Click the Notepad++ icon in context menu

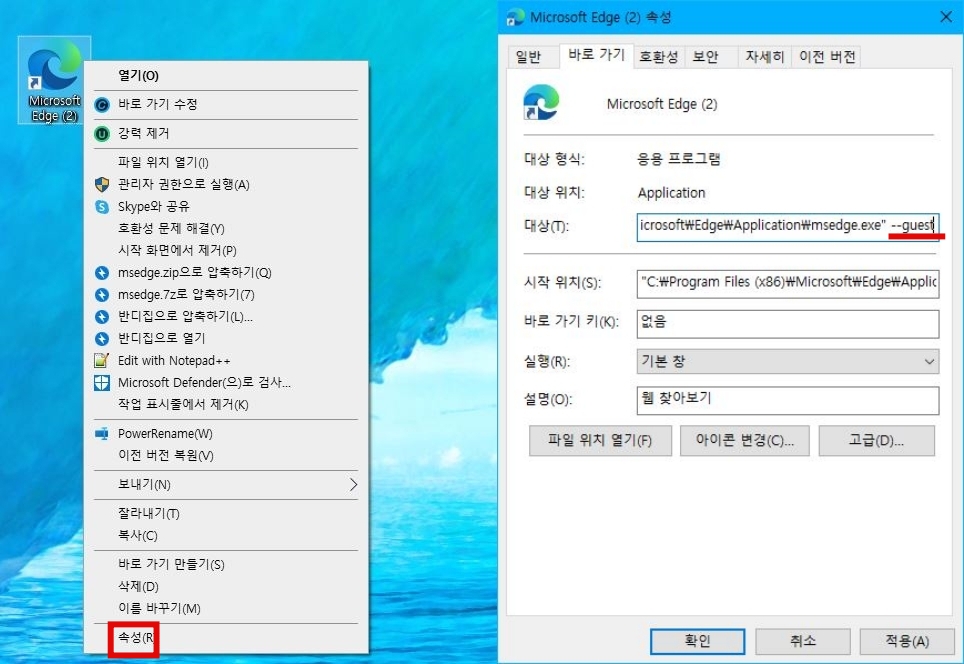(x=102, y=360)
